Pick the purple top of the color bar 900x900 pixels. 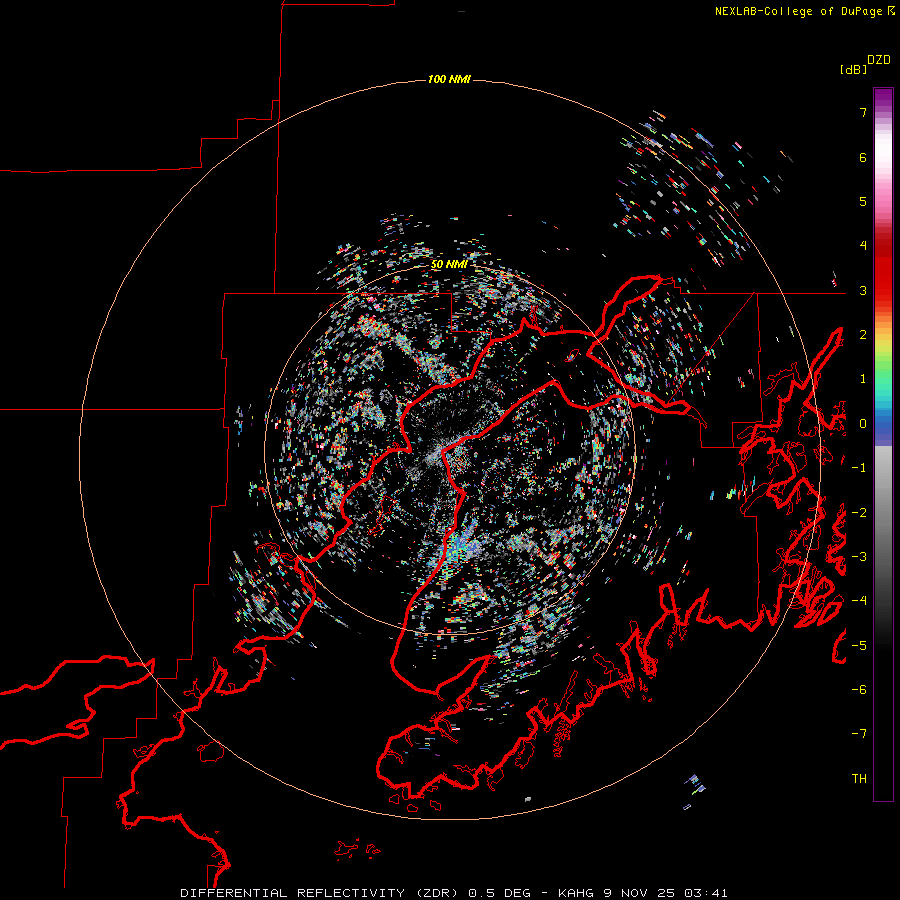click(x=883, y=98)
